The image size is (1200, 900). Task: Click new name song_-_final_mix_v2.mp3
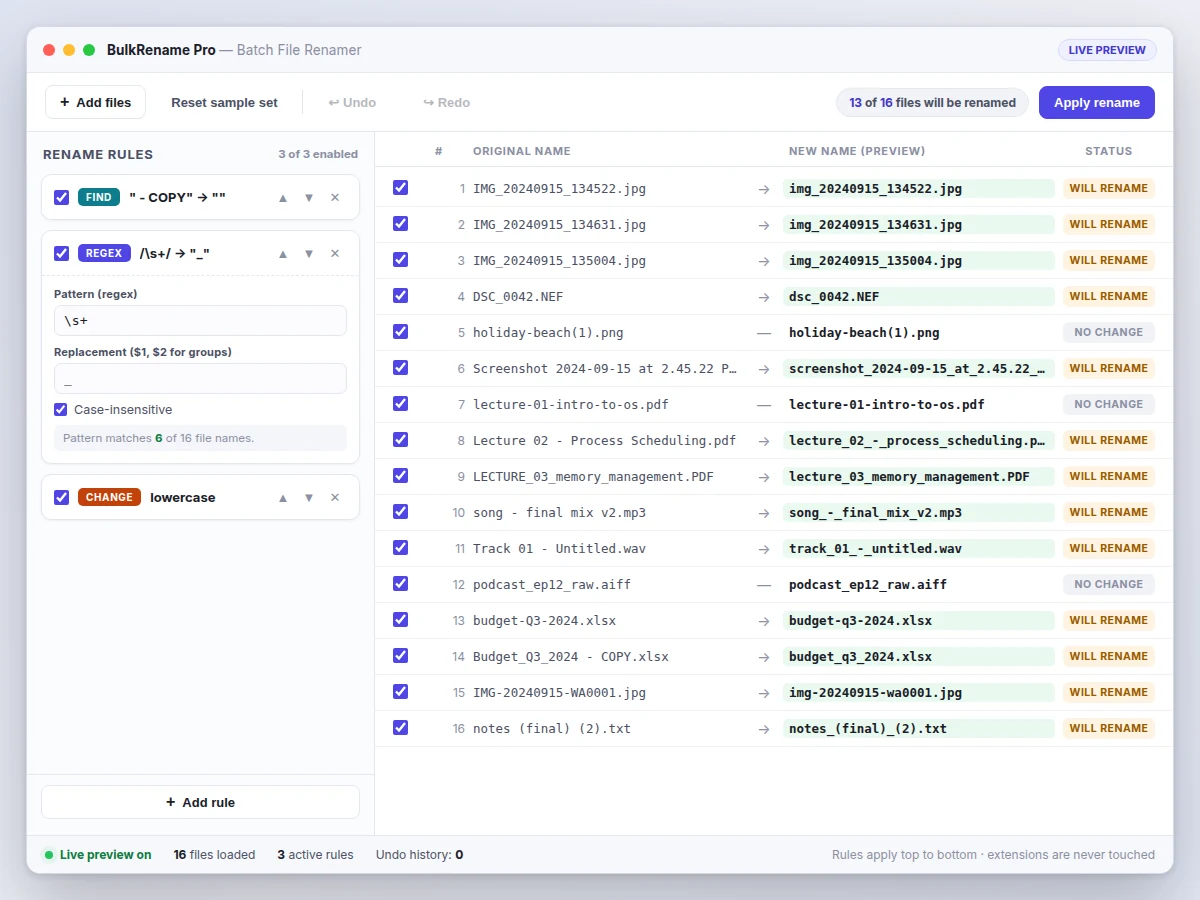click(x=918, y=512)
